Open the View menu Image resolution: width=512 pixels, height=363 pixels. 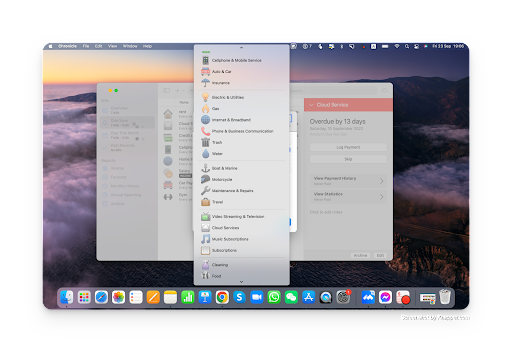pyautogui.click(x=112, y=46)
